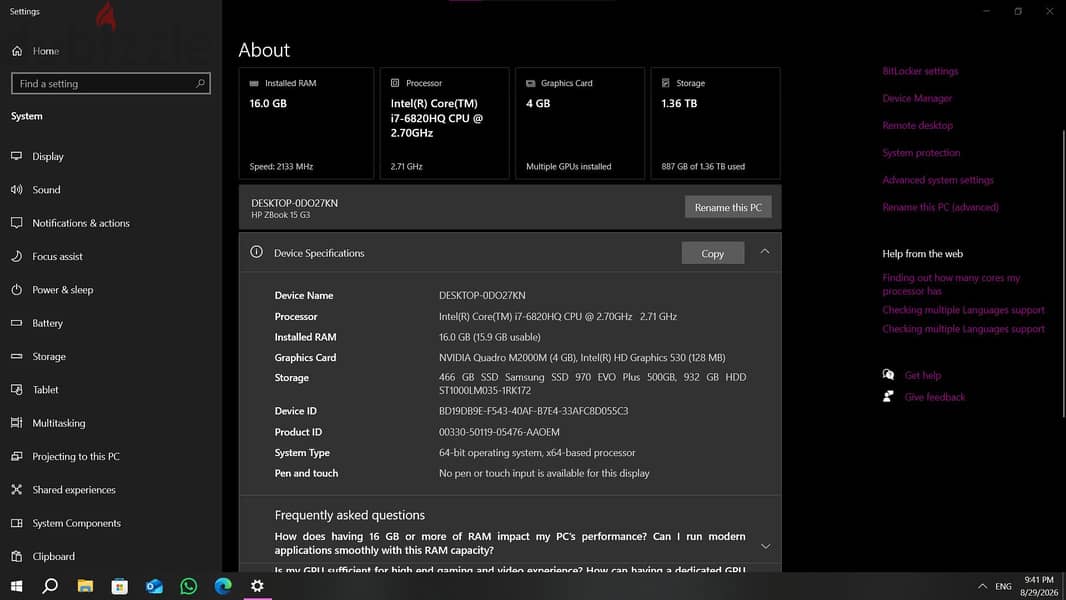Open WhatsApp from the taskbar

click(188, 586)
